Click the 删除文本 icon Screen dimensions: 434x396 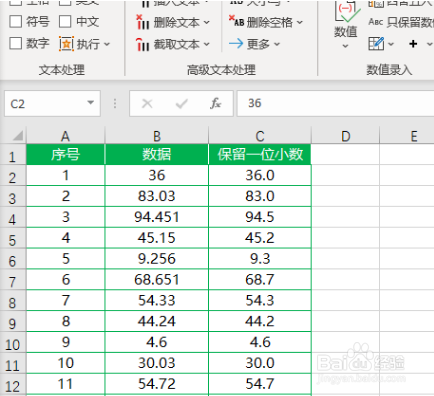pos(142,22)
